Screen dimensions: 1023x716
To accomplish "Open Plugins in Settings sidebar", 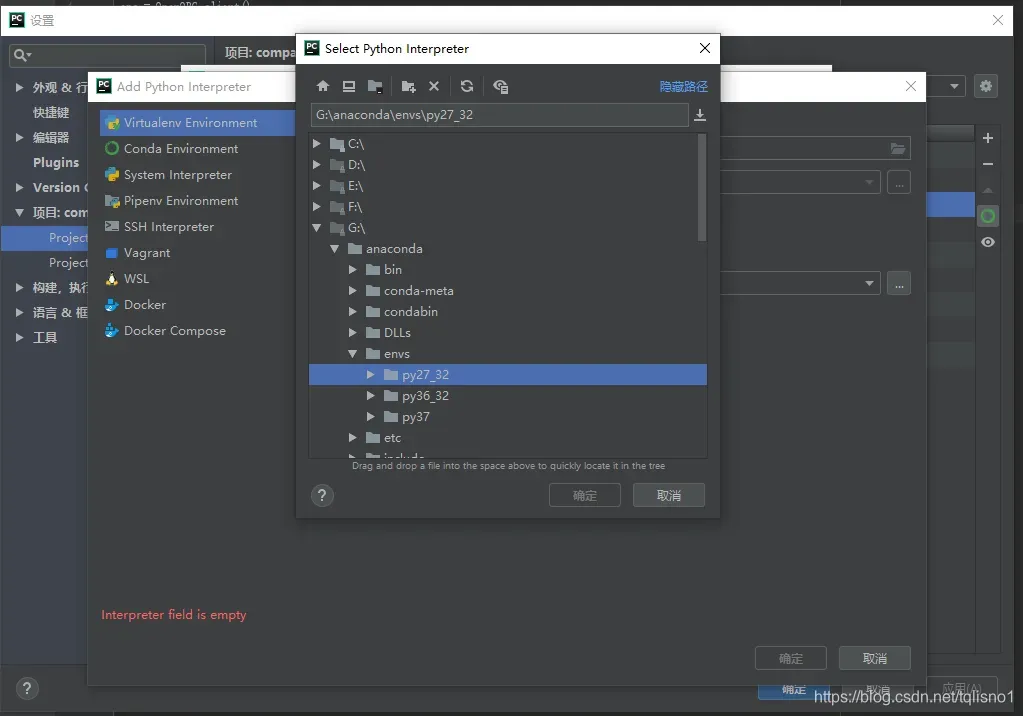I will click(56, 163).
